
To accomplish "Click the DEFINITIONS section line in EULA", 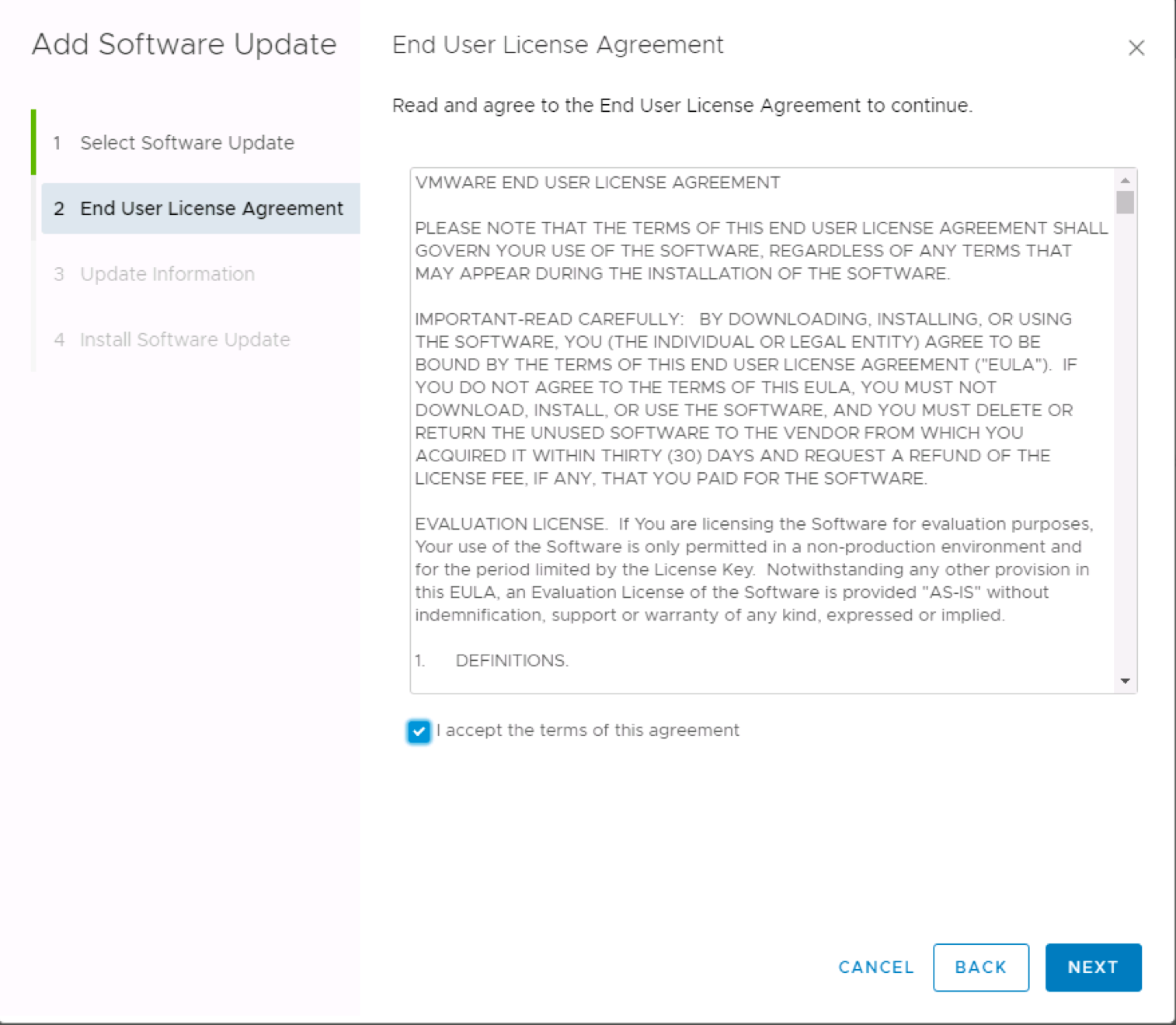I will pos(492,661).
